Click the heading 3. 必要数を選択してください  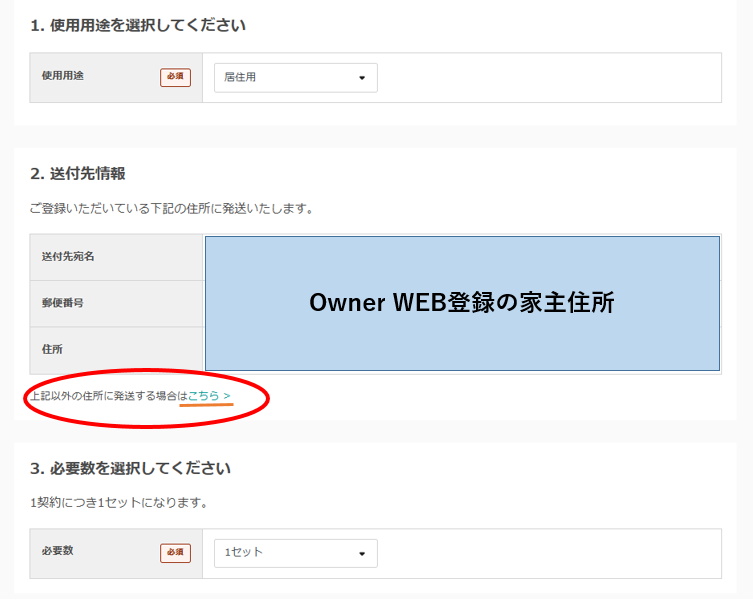(x=130, y=468)
